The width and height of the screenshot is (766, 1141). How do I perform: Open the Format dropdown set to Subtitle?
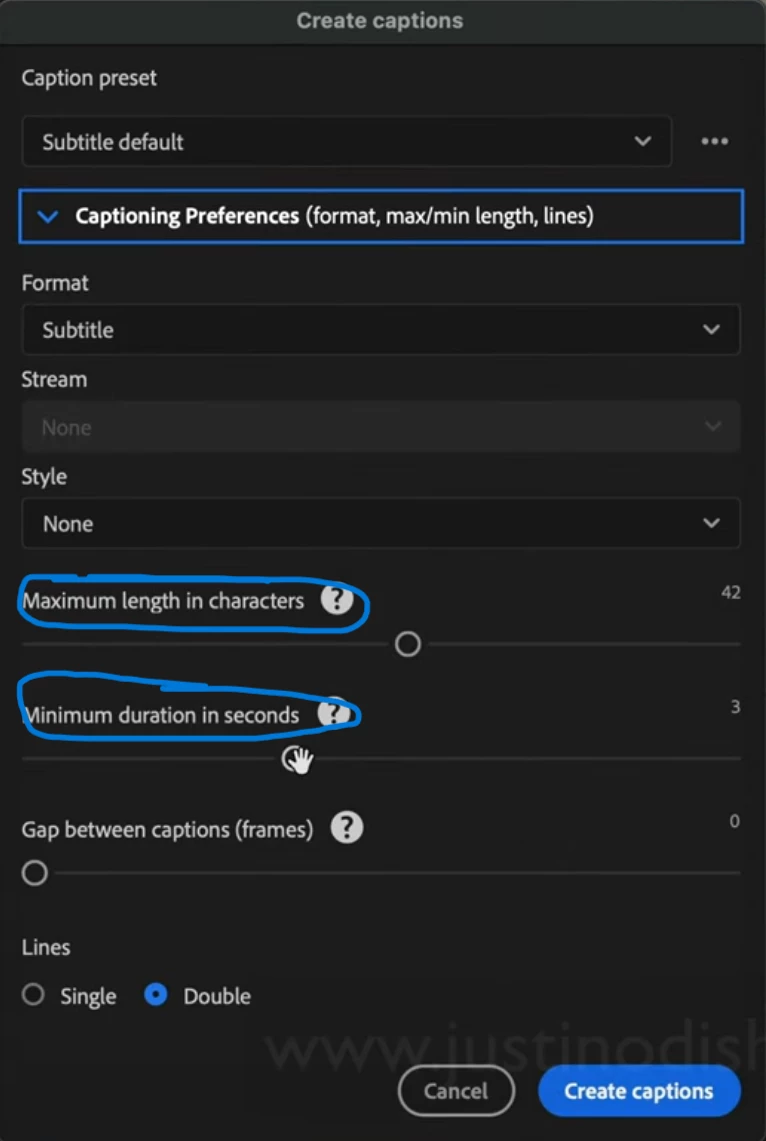(380, 330)
